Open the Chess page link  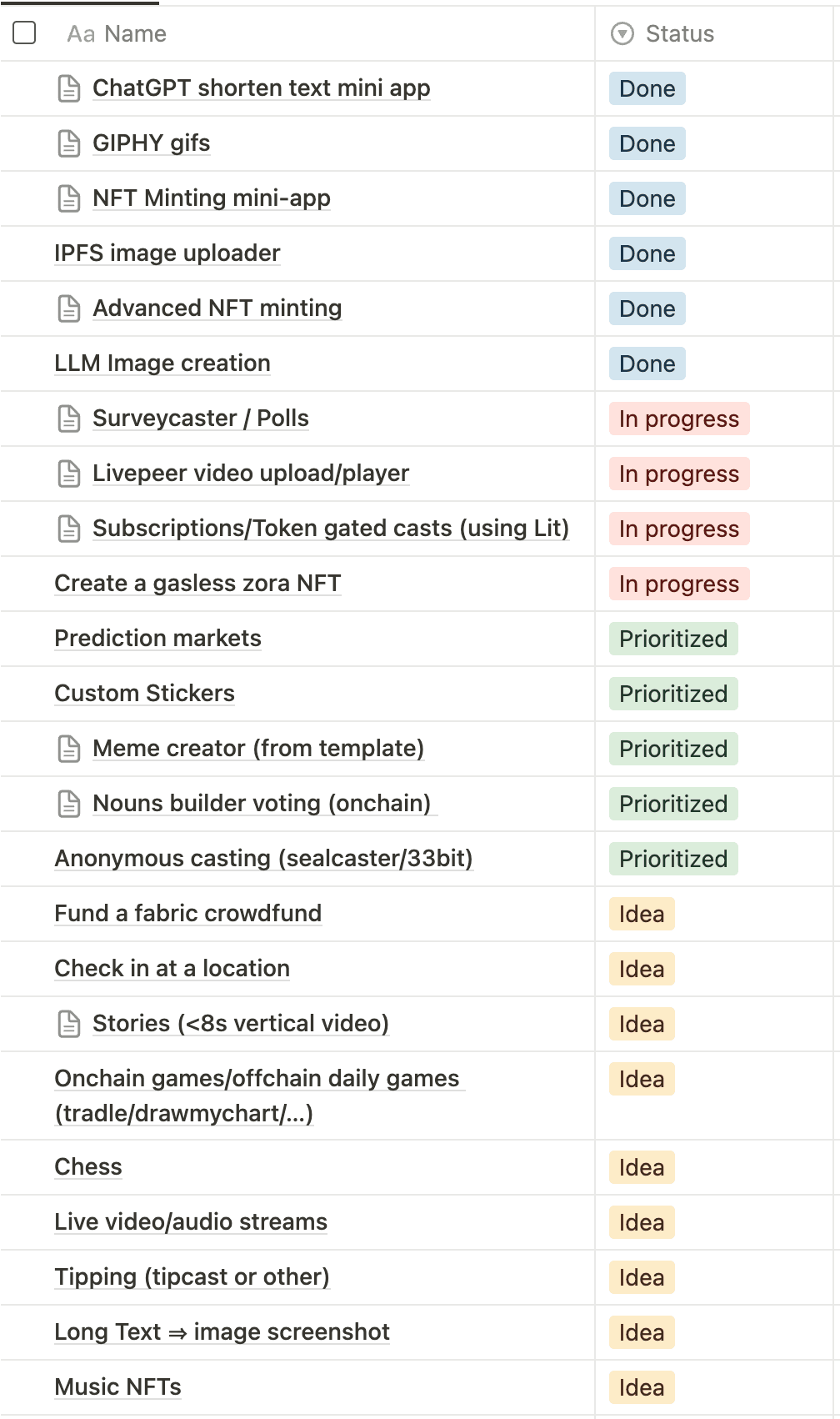(x=88, y=1167)
